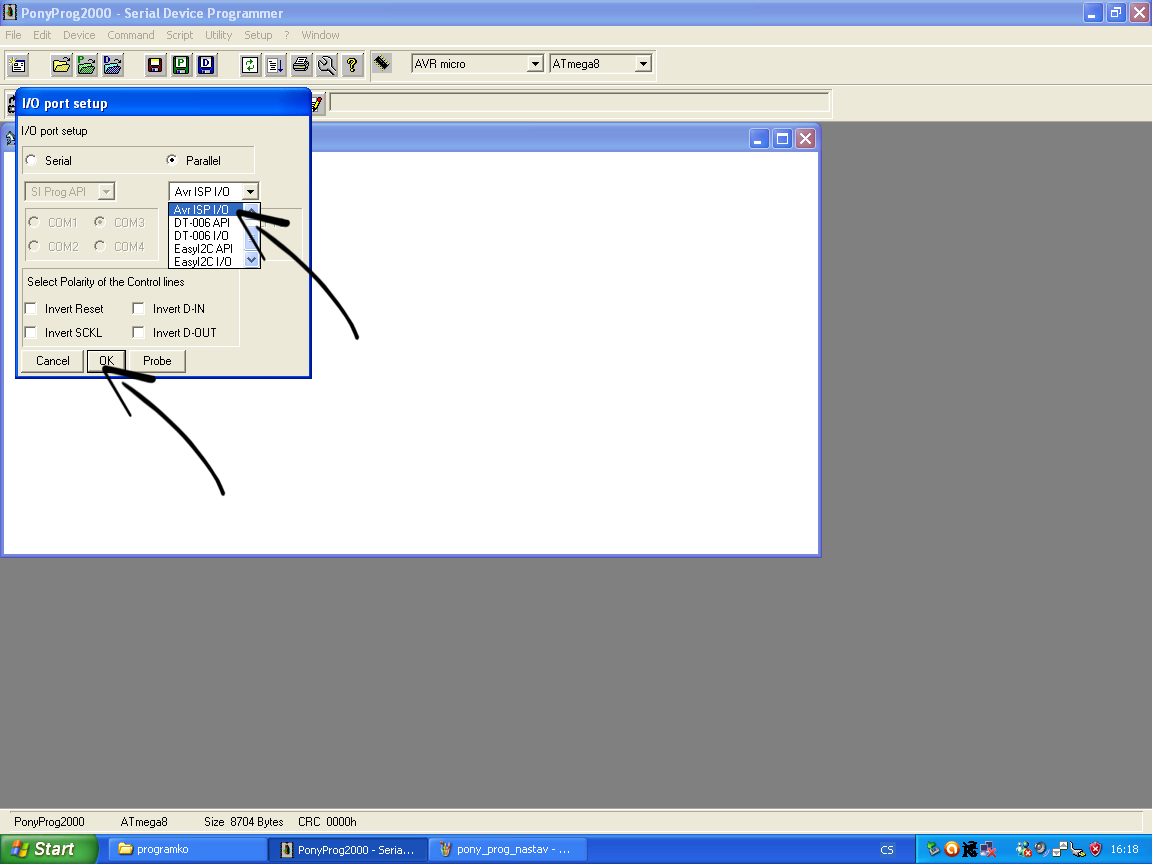The width and height of the screenshot is (1152, 864).
Task: Click the green Reload Files icon
Action: tap(250, 65)
